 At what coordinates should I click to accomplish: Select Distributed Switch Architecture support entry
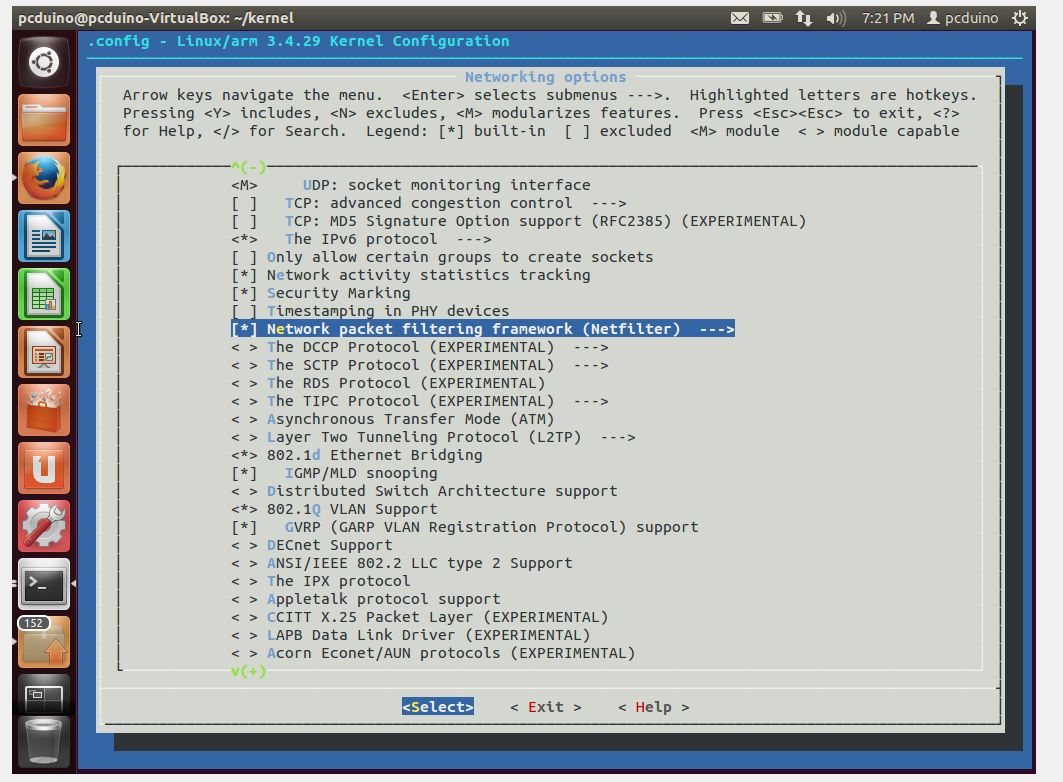pos(424,491)
